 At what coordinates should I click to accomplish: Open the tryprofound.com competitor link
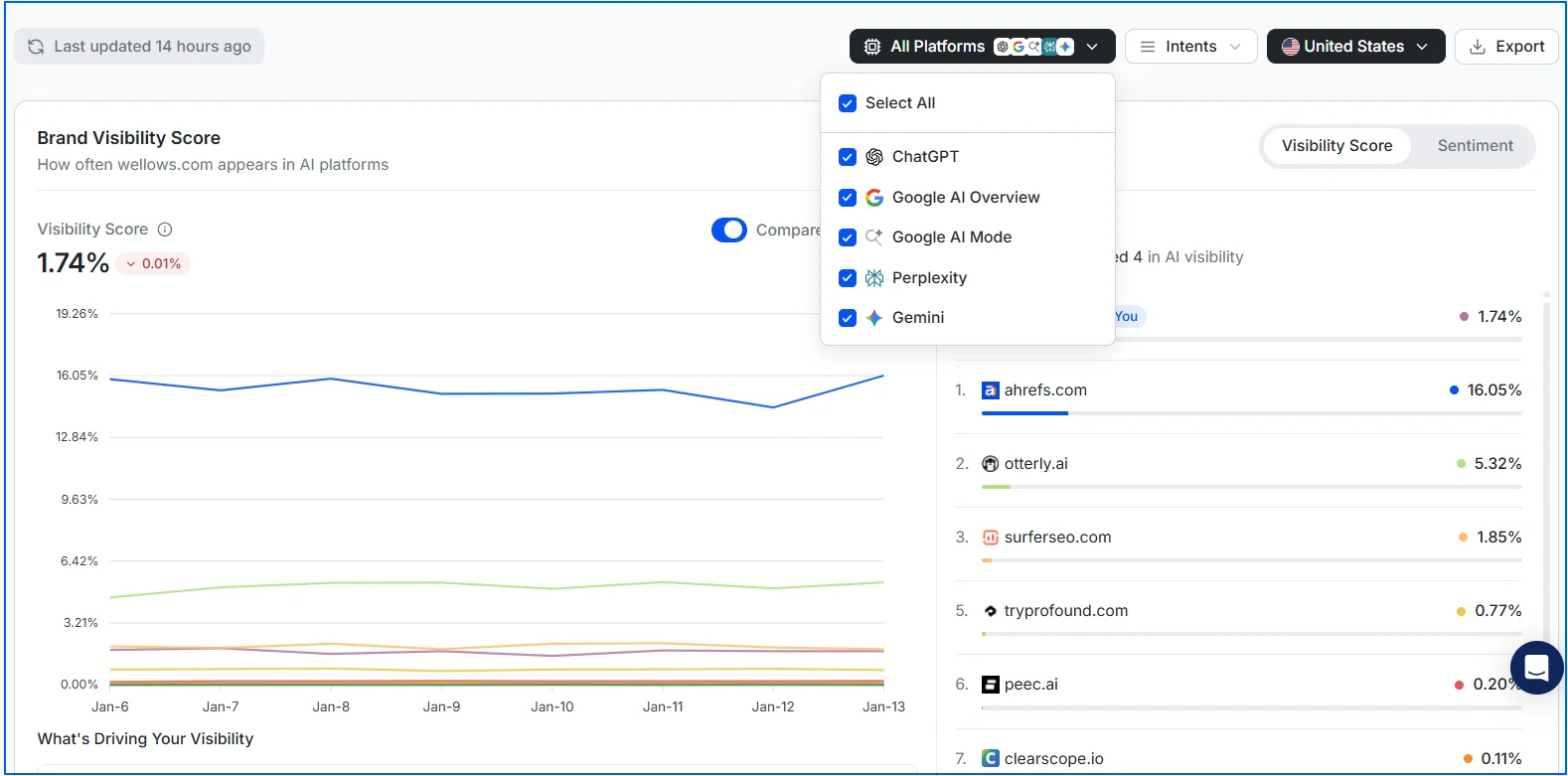point(1066,611)
